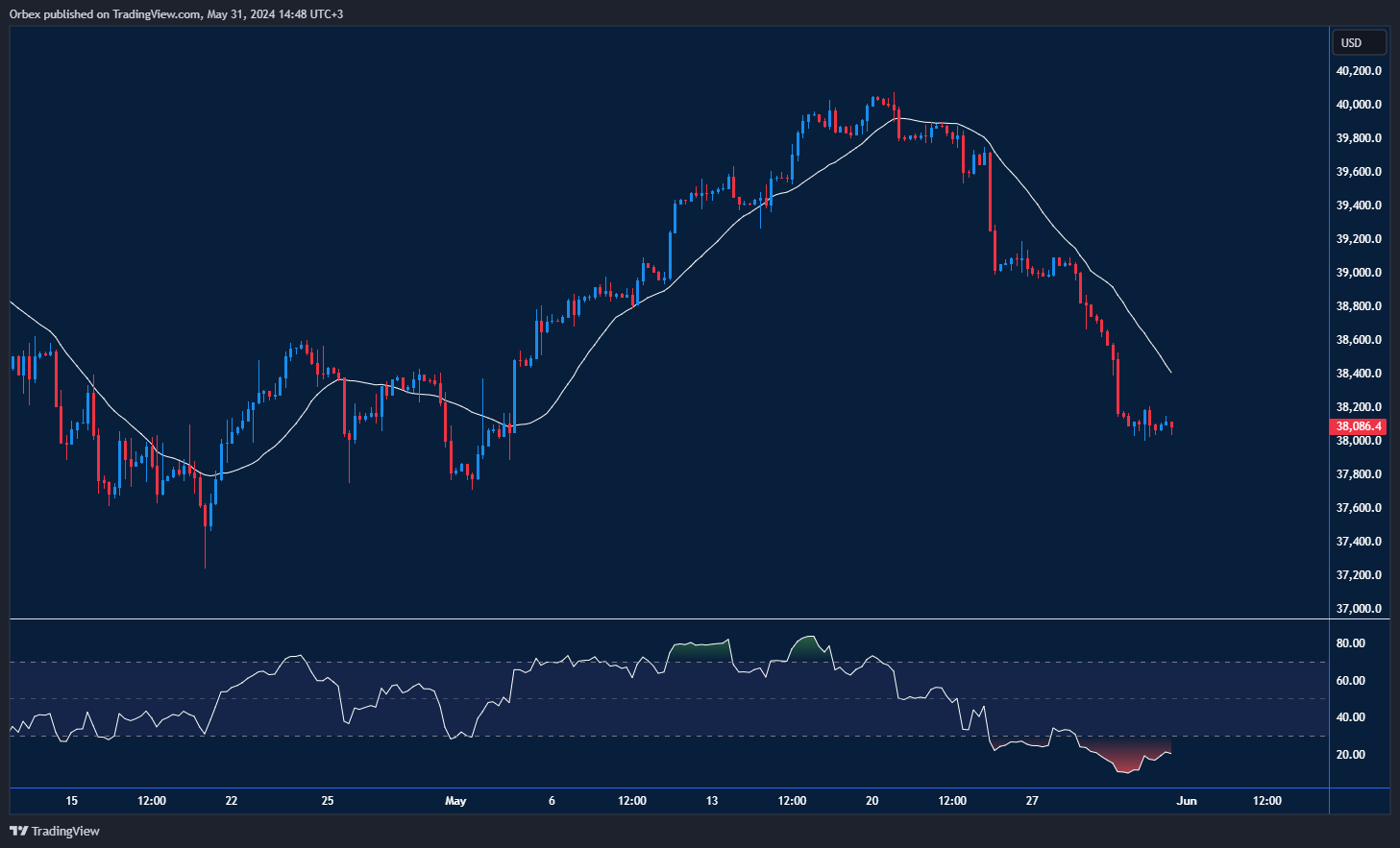1400x848 pixels.
Task: Click the 80.00 RSI scale label
Action: point(1350,643)
